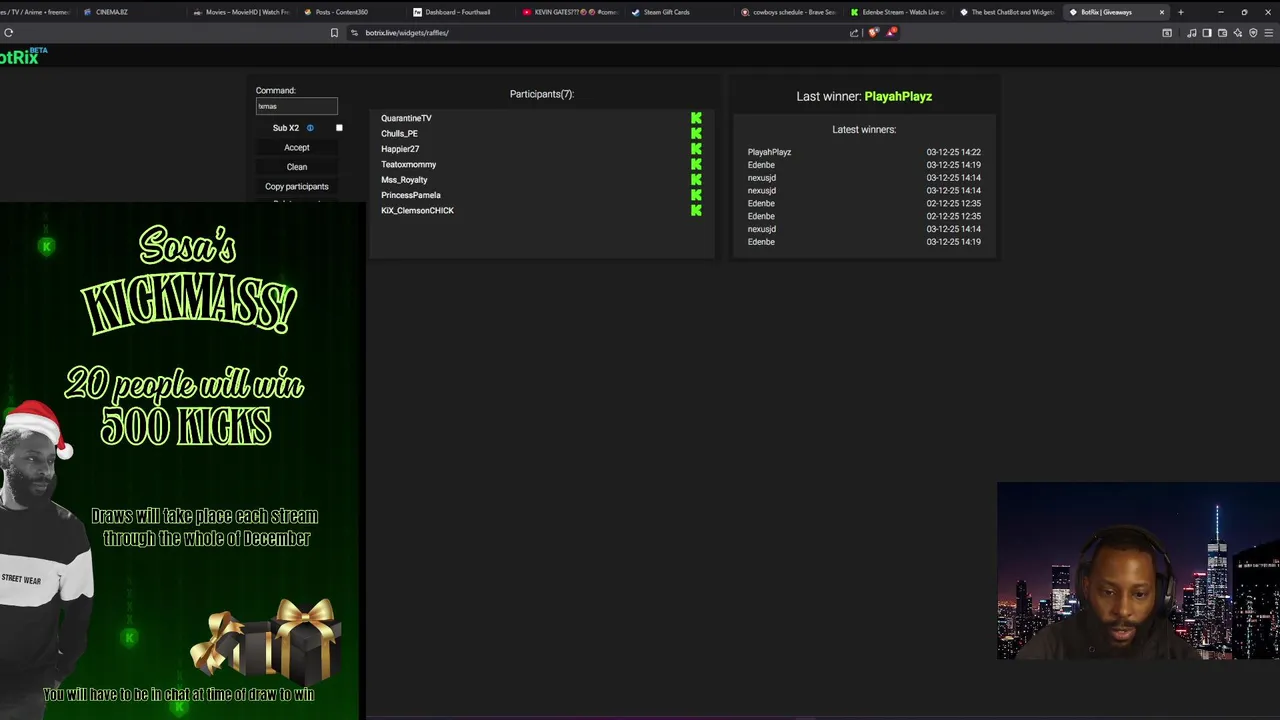1280x720 pixels.
Task: Open a new tab with plus icon
Action: click(1181, 12)
